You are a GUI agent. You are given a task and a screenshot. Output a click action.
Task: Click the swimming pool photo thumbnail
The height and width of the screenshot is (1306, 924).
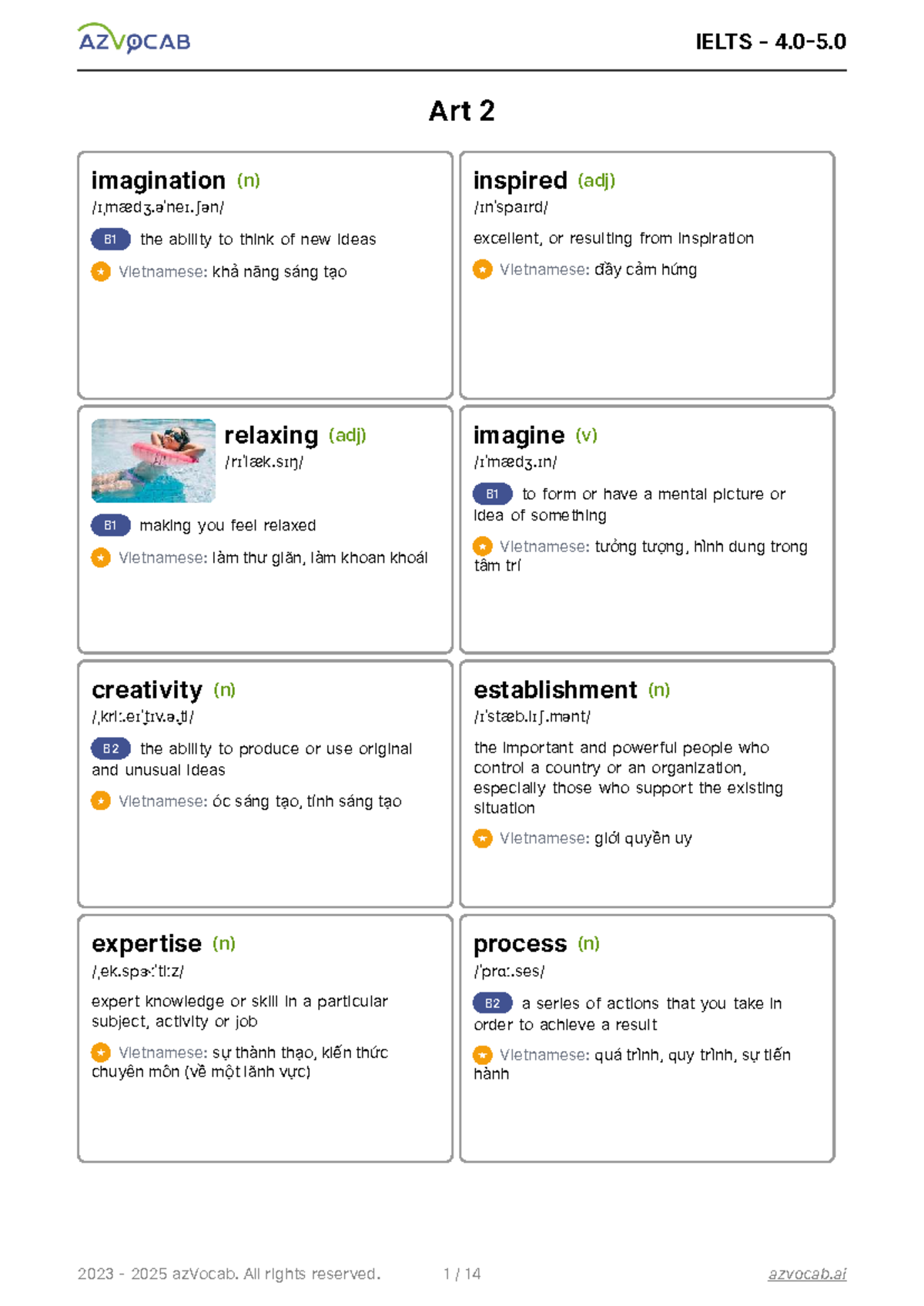coord(153,460)
